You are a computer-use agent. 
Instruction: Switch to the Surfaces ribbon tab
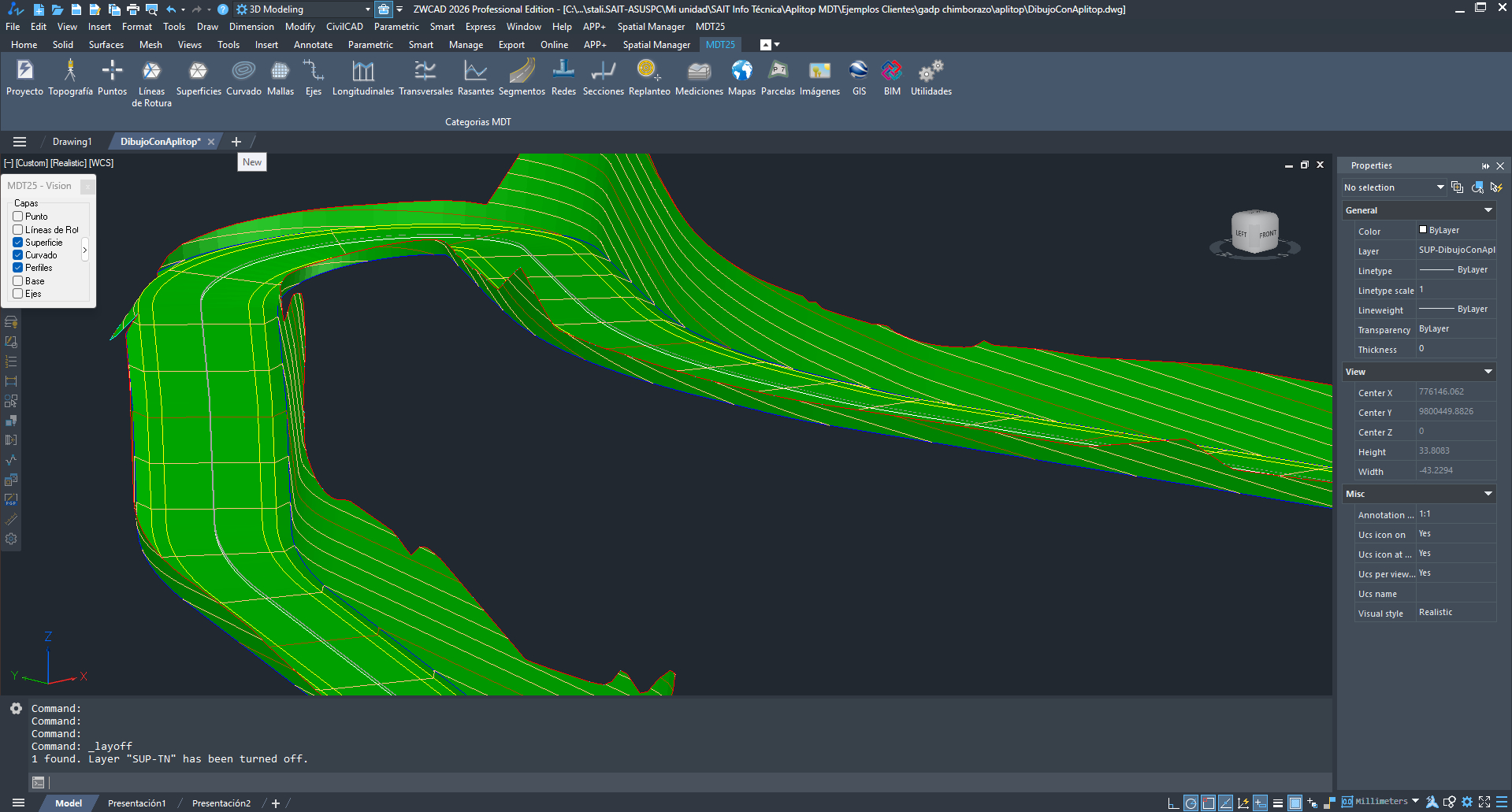coord(106,45)
